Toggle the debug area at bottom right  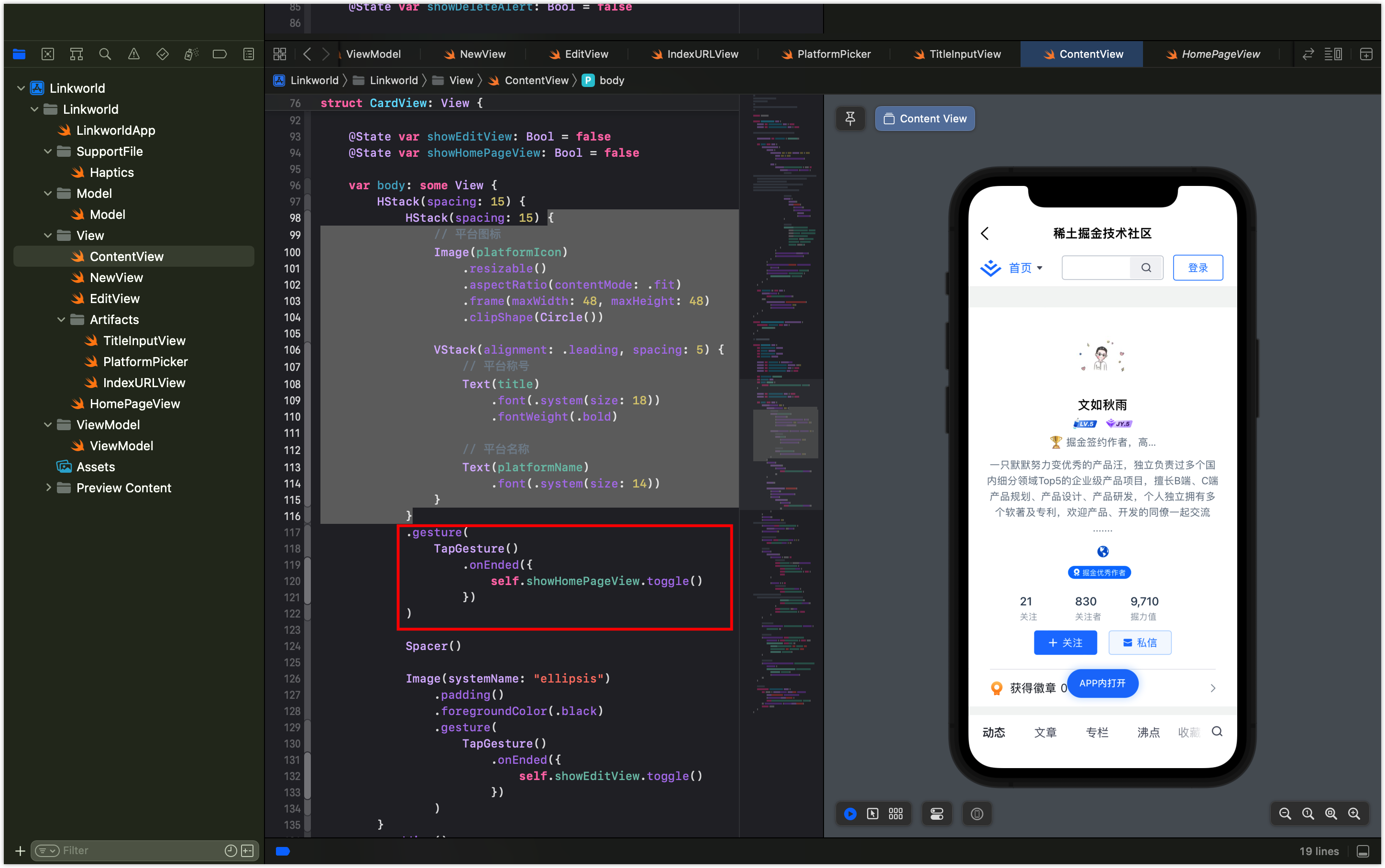tap(1363, 851)
